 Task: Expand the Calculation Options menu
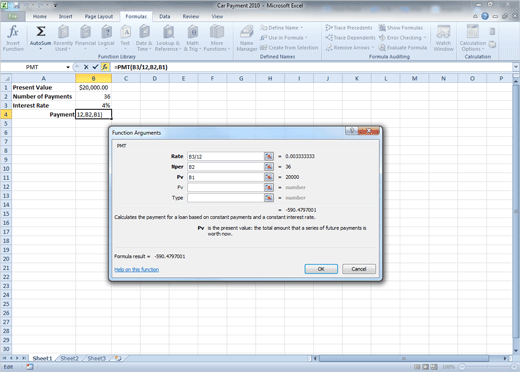coord(473,38)
